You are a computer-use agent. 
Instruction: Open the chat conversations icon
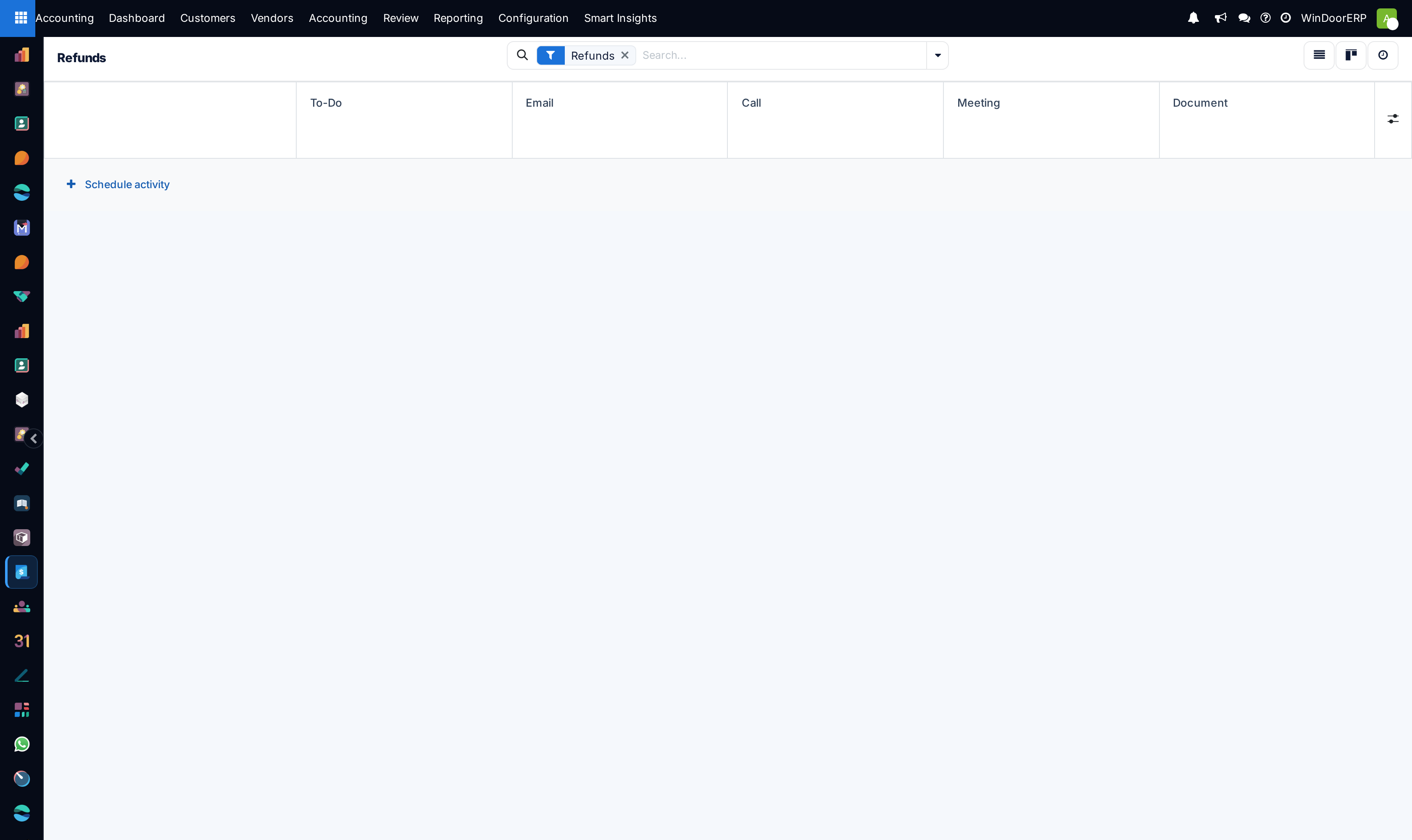coord(1244,18)
